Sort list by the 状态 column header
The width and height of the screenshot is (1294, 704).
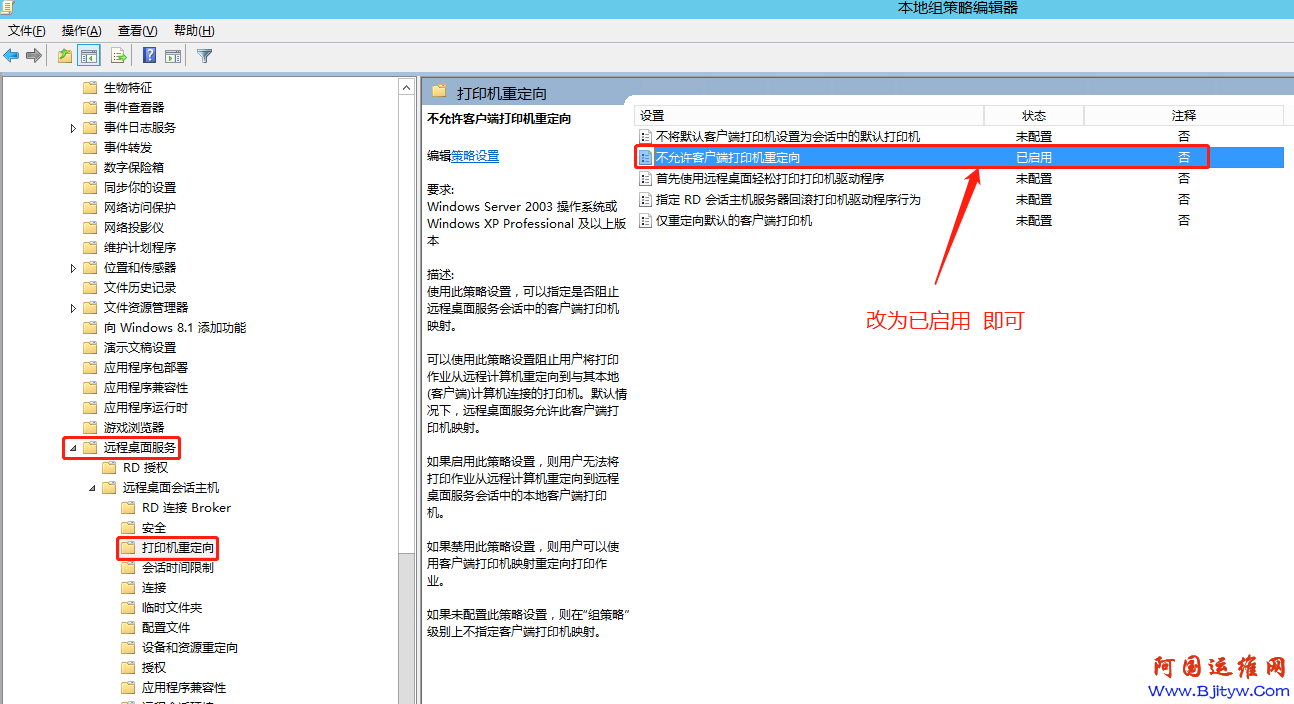click(x=1033, y=115)
